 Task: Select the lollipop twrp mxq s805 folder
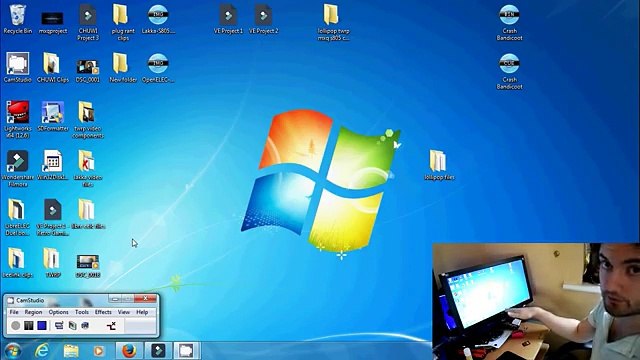pyautogui.click(x=333, y=22)
